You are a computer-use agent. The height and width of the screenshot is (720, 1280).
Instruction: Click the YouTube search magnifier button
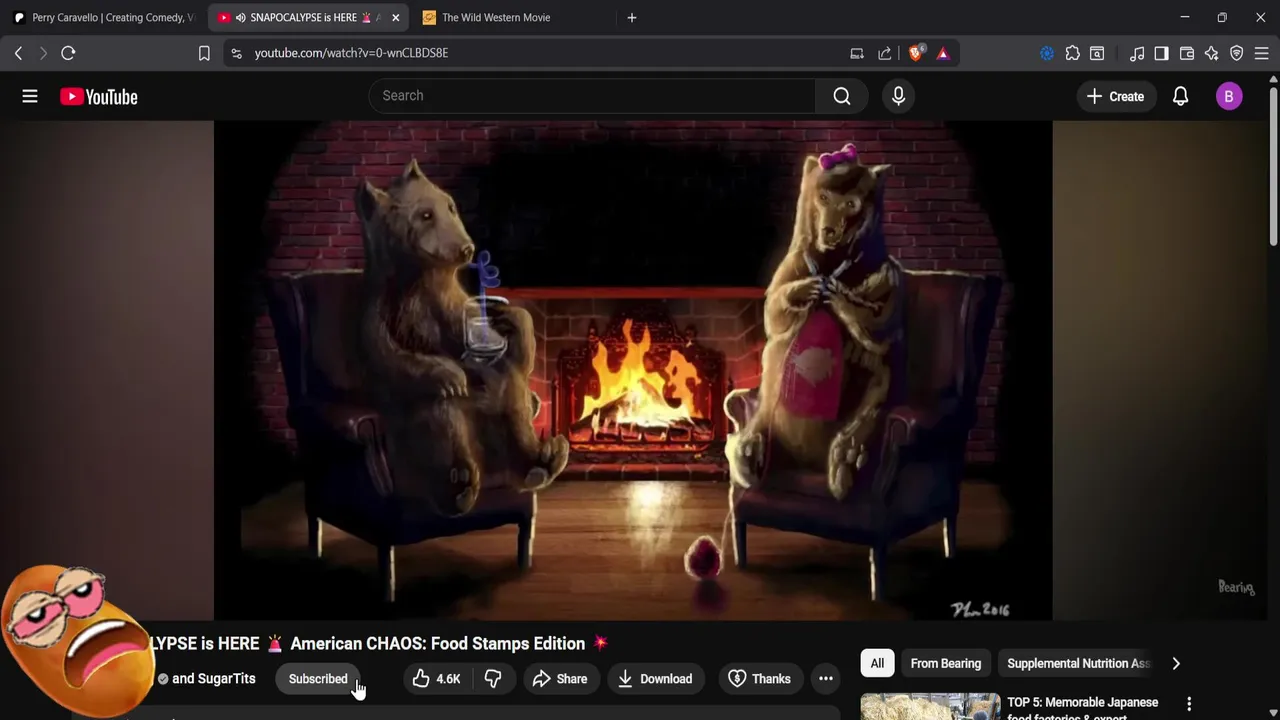pyautogui.click(x=842, y=96)
